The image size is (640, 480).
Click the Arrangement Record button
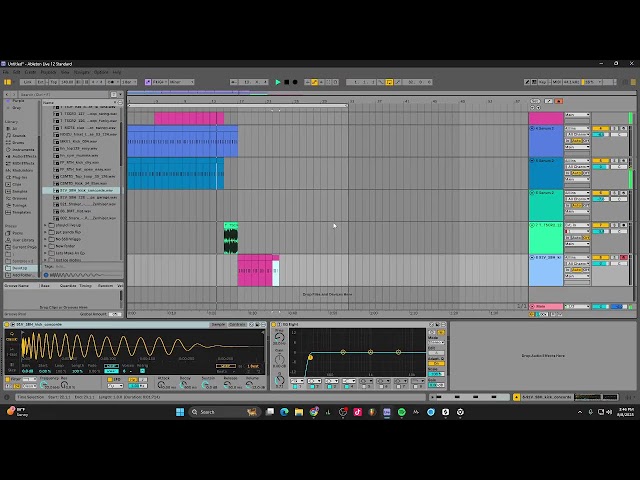(295, 82)
